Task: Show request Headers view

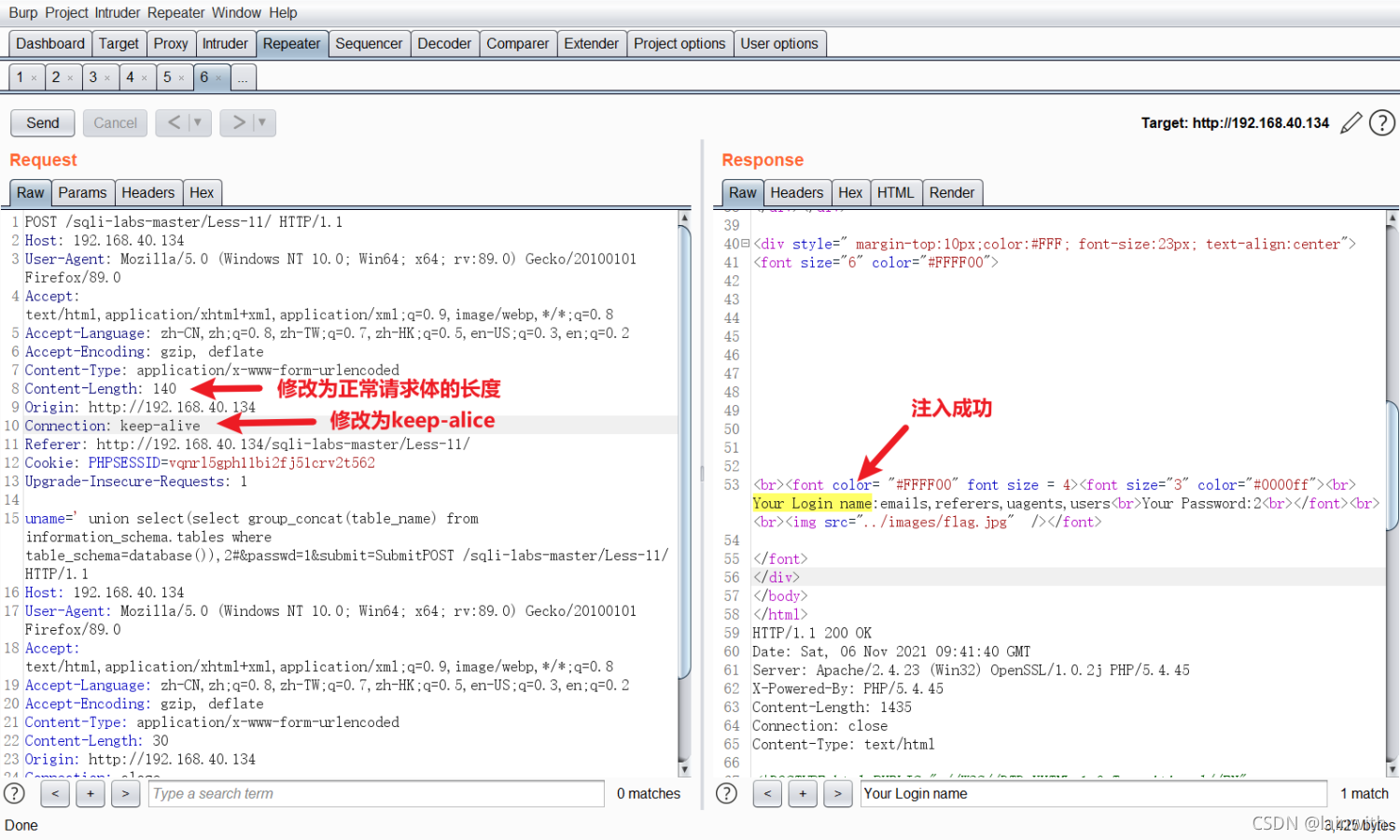Action: pos(147,192)
